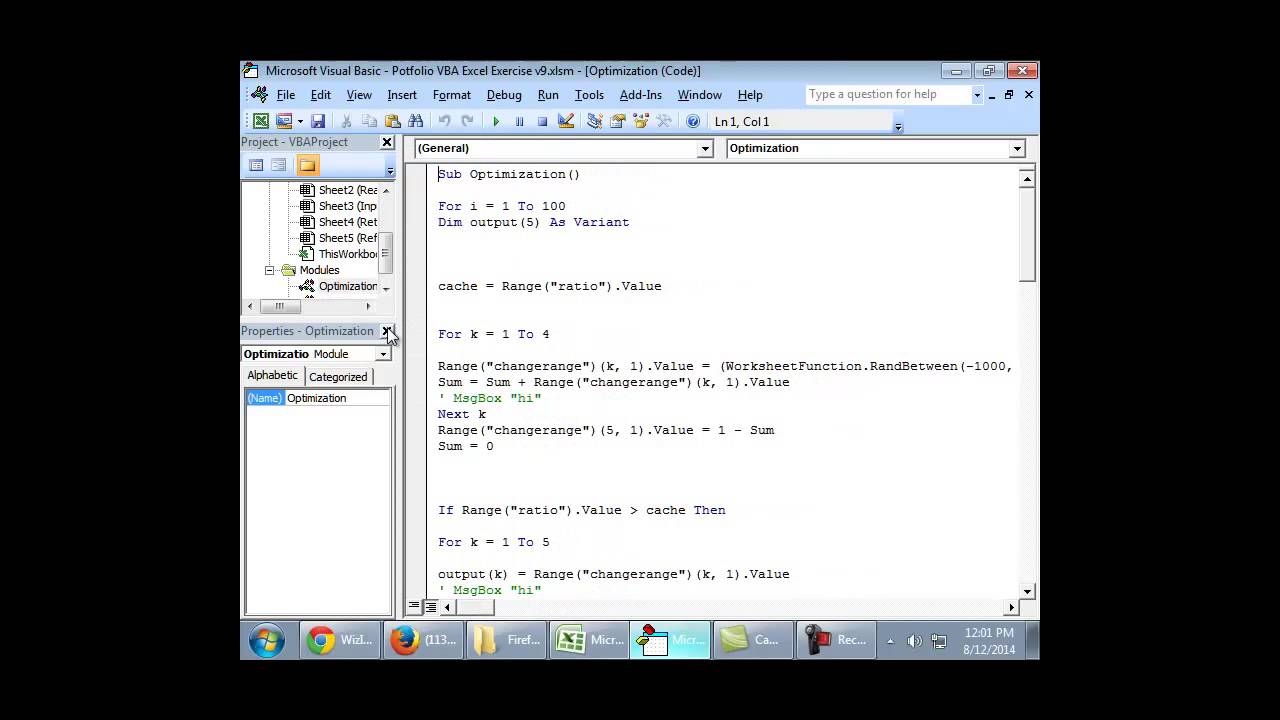Screen dimensions: 1280x720
Task: Click the Redo arrow icon
Action: 467,121
